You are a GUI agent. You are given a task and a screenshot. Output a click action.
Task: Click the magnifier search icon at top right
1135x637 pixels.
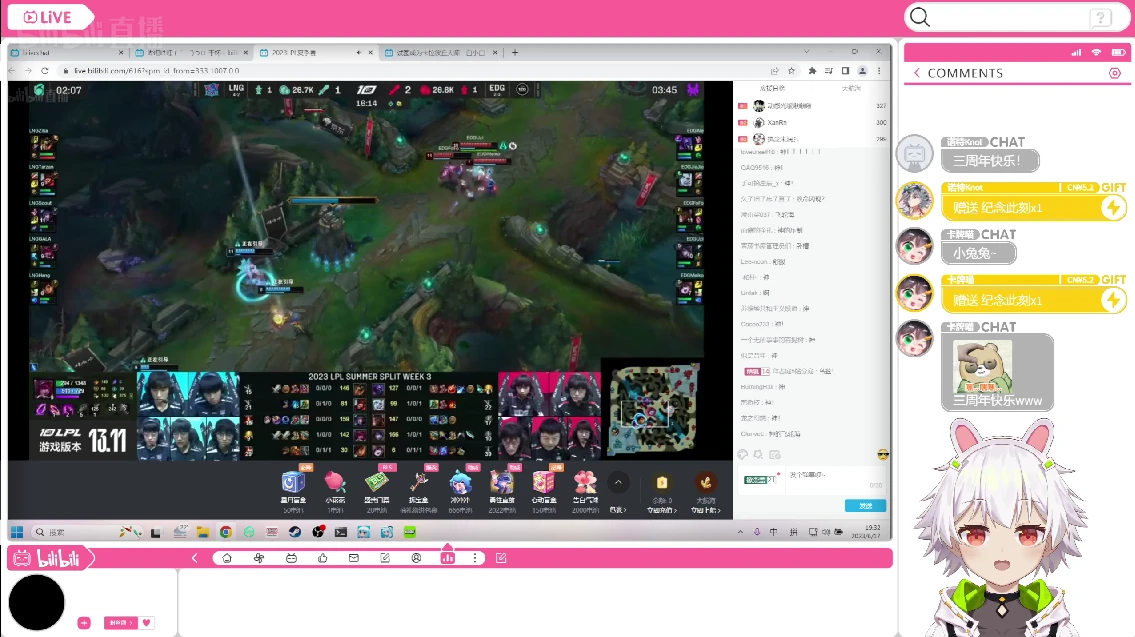pos(920,17)
